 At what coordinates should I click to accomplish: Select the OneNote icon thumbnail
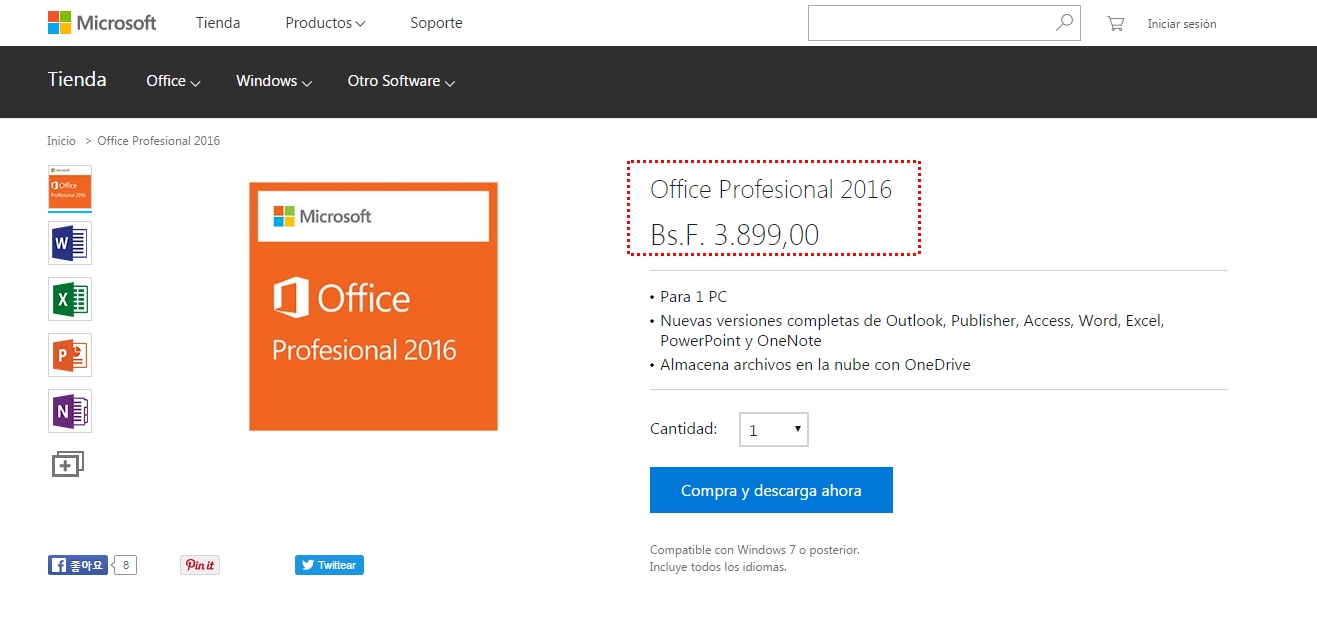(70, 411)
